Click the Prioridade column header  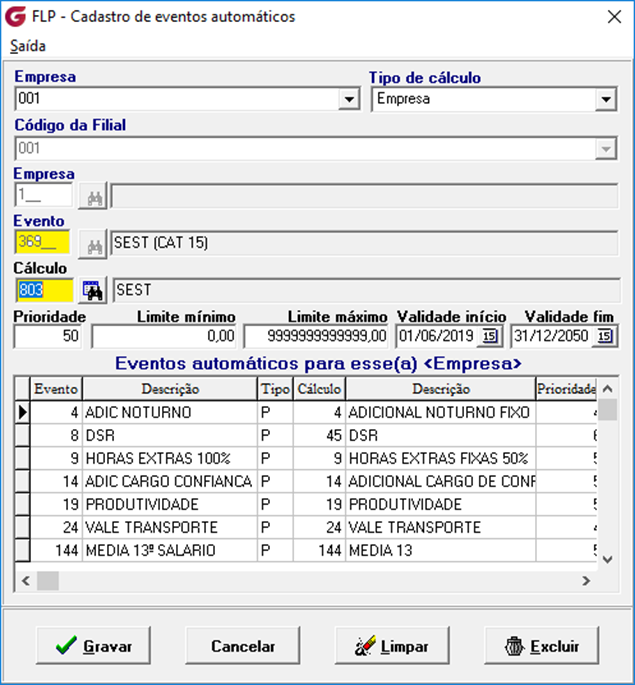[x=566, y=389]
